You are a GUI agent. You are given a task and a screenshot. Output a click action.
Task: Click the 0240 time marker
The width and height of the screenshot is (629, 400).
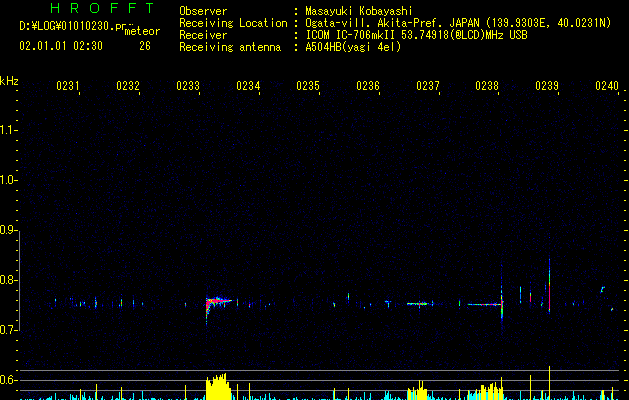[x=607, y=86]
